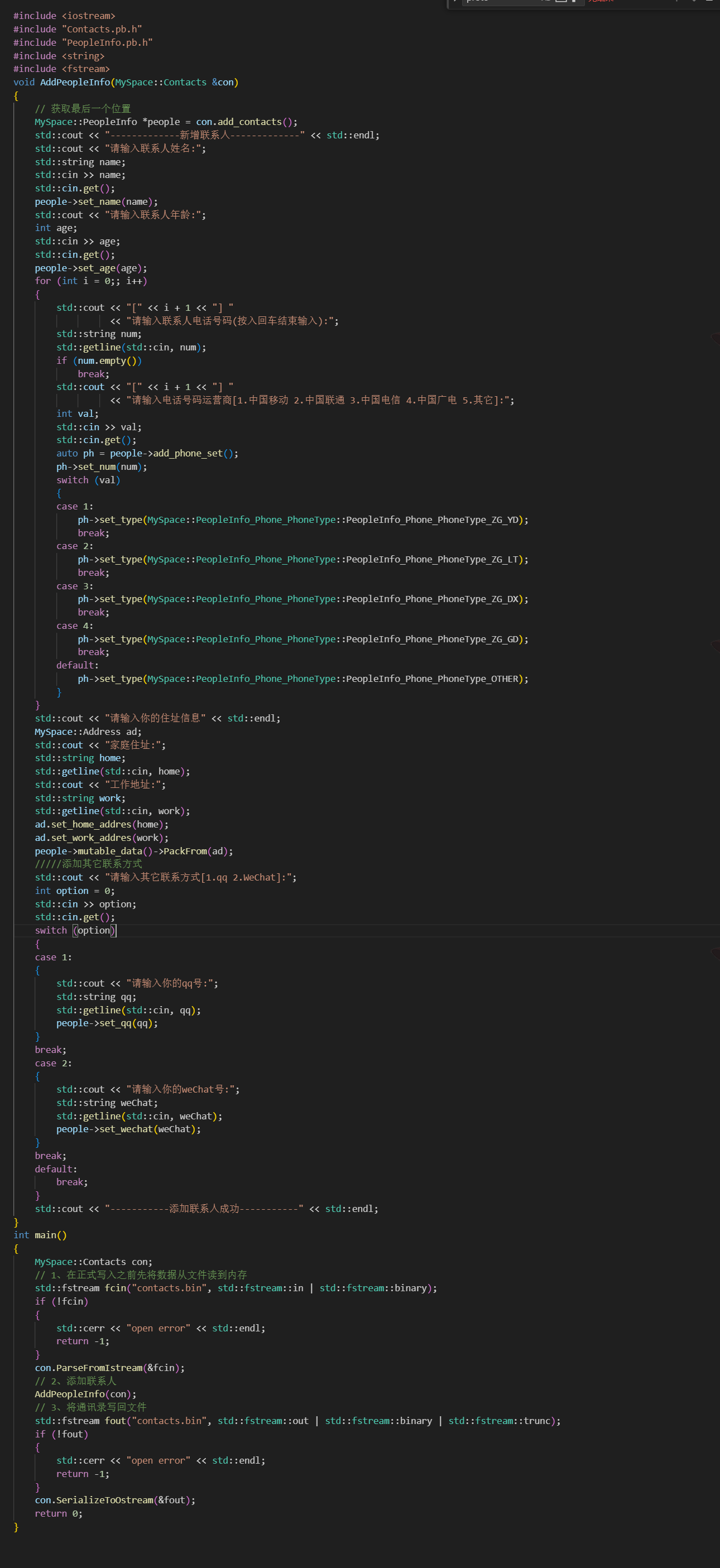Click the 'for (int i = 0;; i++)' line
This screenshot has width=720, height=1568.
(90, 281)
